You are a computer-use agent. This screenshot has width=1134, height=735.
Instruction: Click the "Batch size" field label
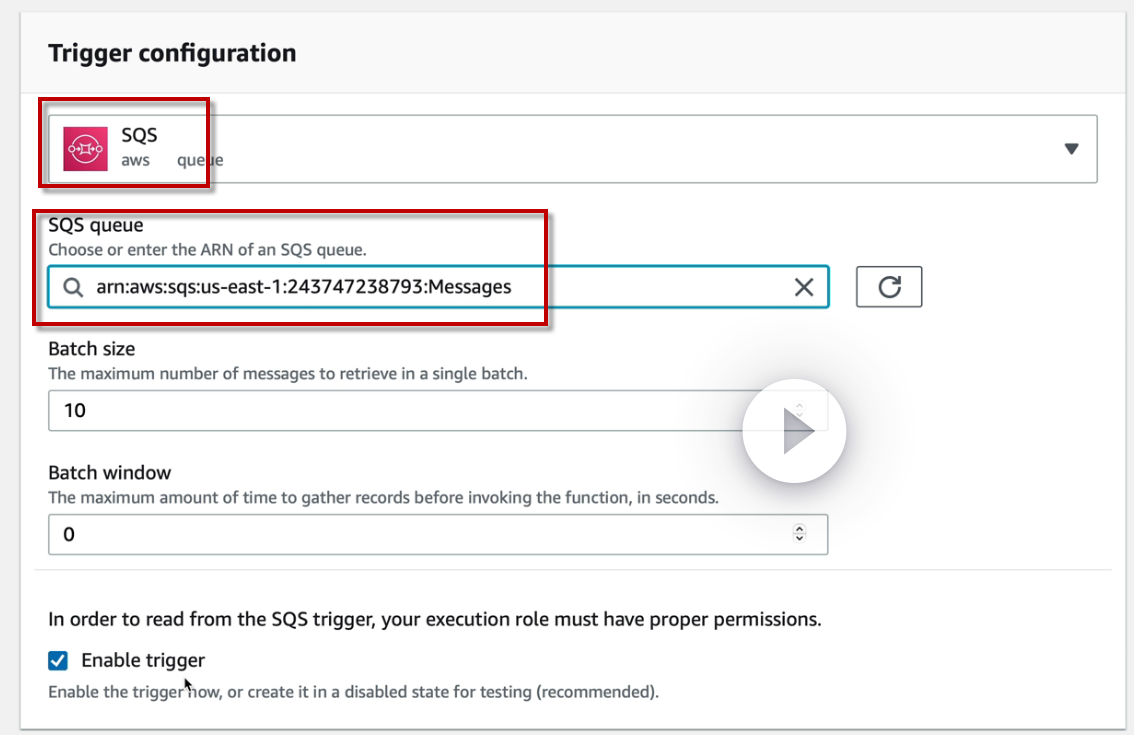pos(92,349)
